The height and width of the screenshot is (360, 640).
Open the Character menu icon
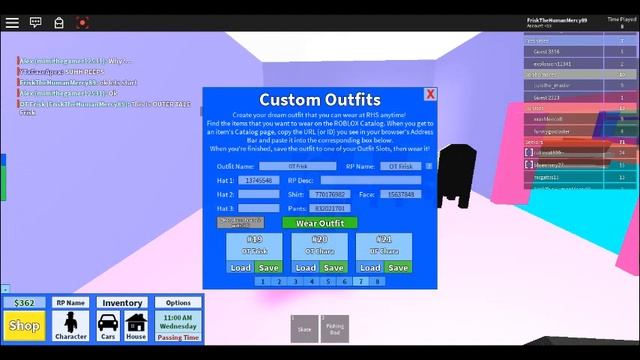(x=71, y=326)
